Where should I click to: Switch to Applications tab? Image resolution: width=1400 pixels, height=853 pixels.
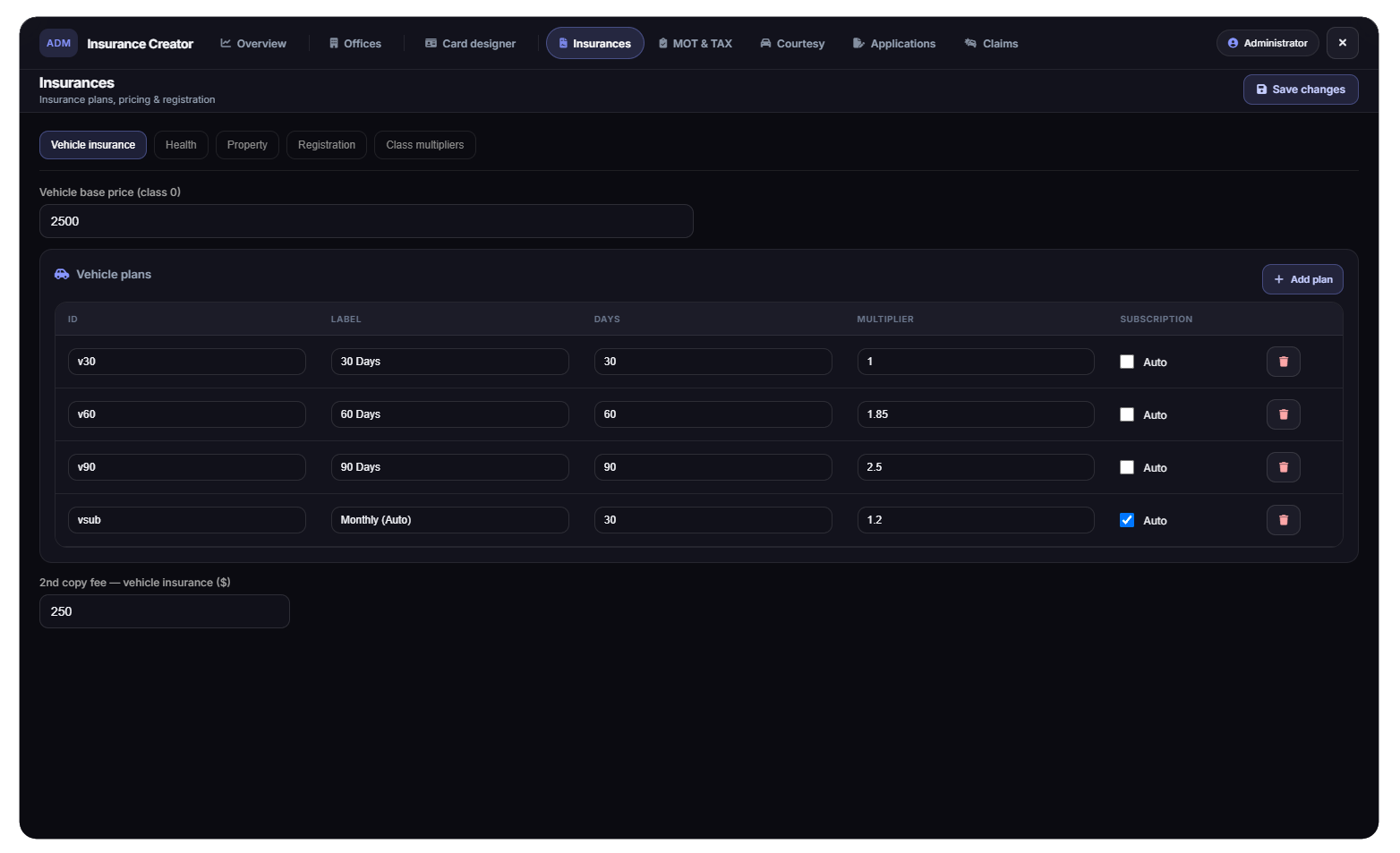(x=894, y=43)
